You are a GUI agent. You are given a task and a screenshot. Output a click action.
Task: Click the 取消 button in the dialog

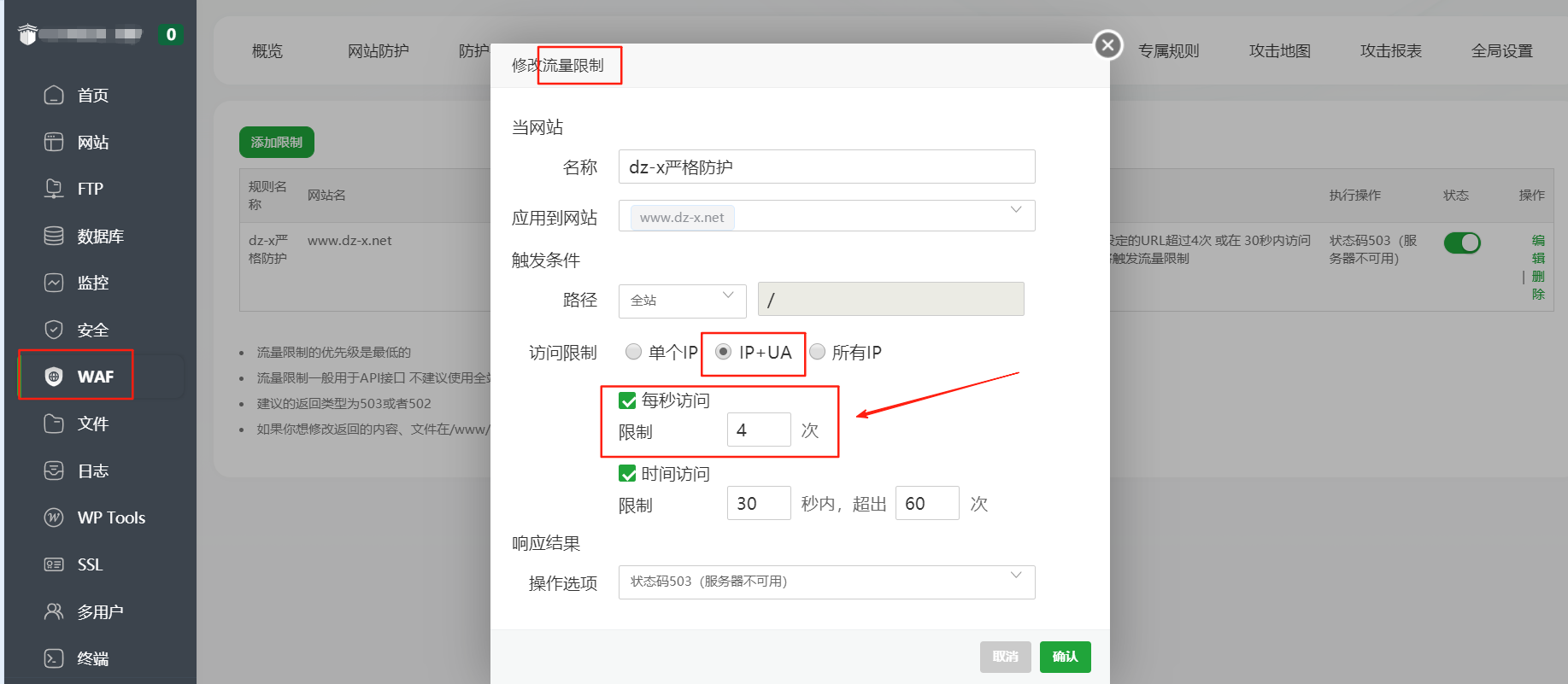[1006, 657]
